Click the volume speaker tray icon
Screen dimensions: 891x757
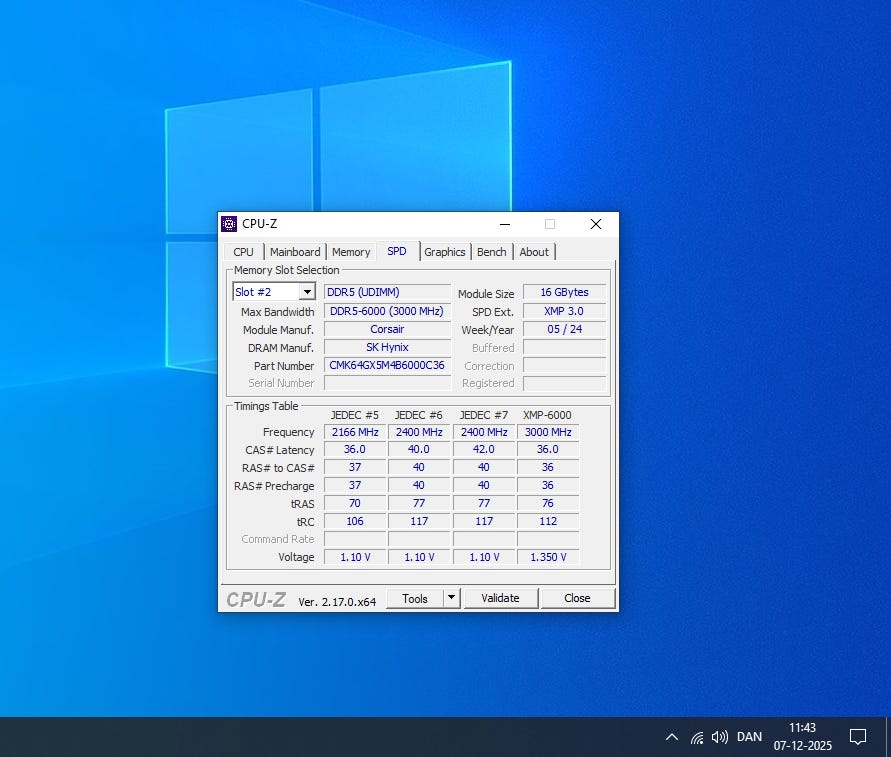point(719,737)
